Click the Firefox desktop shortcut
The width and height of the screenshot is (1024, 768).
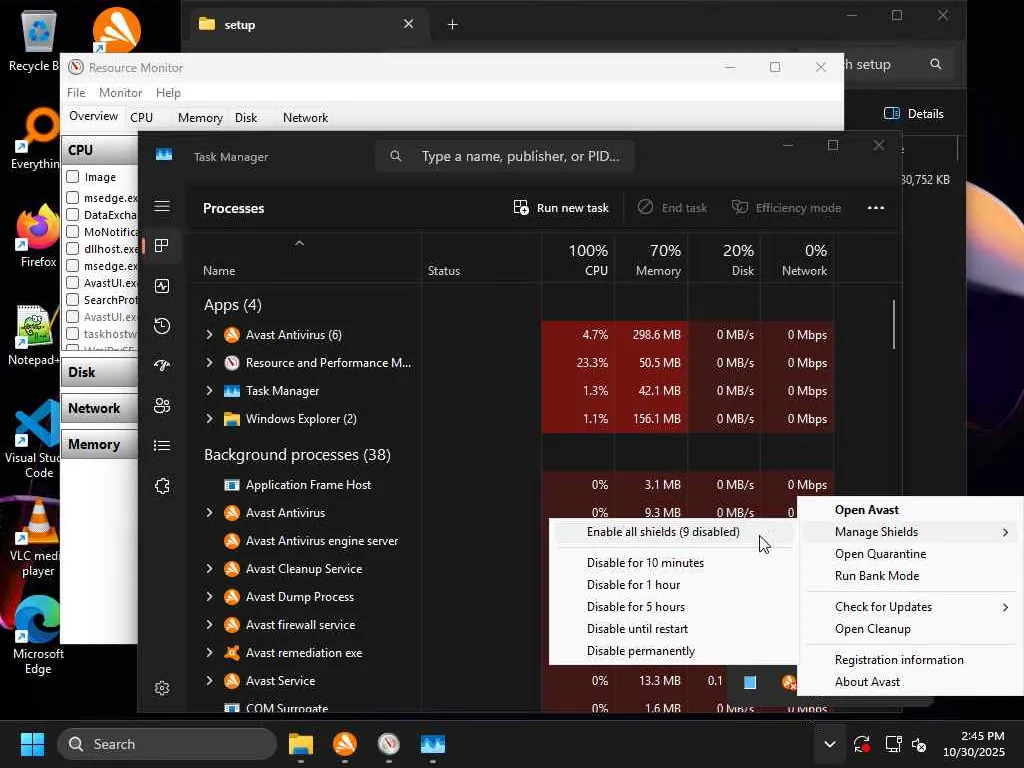tap(38, 236)
